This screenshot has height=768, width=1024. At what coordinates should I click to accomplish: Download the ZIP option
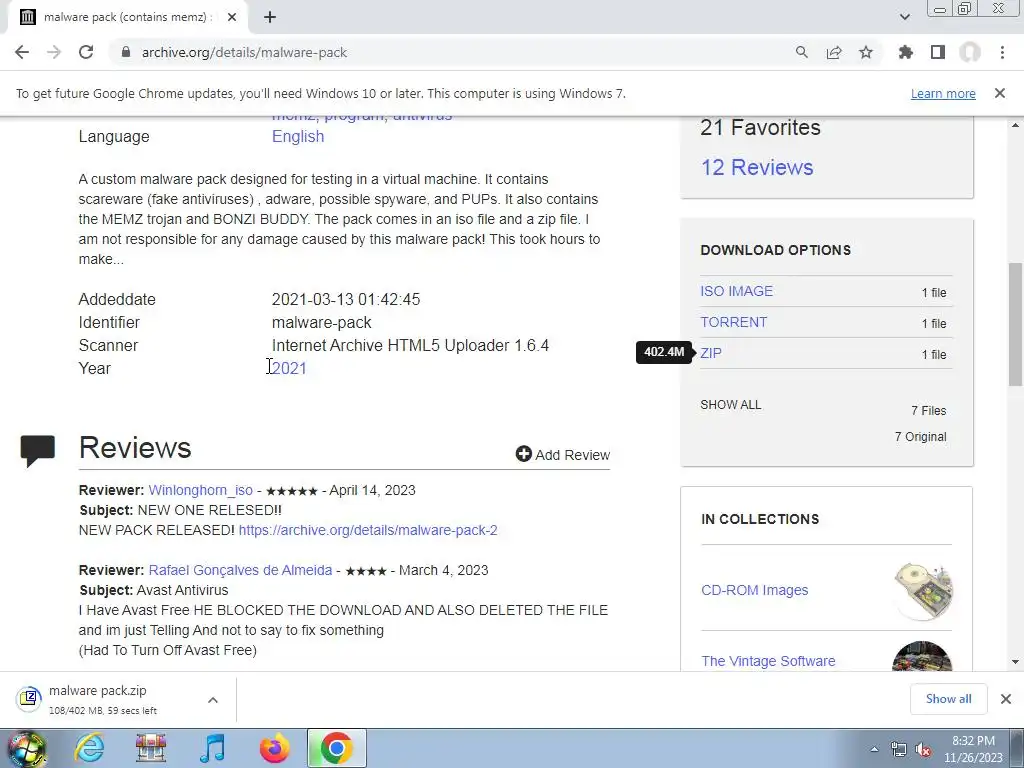pos(711,353)
